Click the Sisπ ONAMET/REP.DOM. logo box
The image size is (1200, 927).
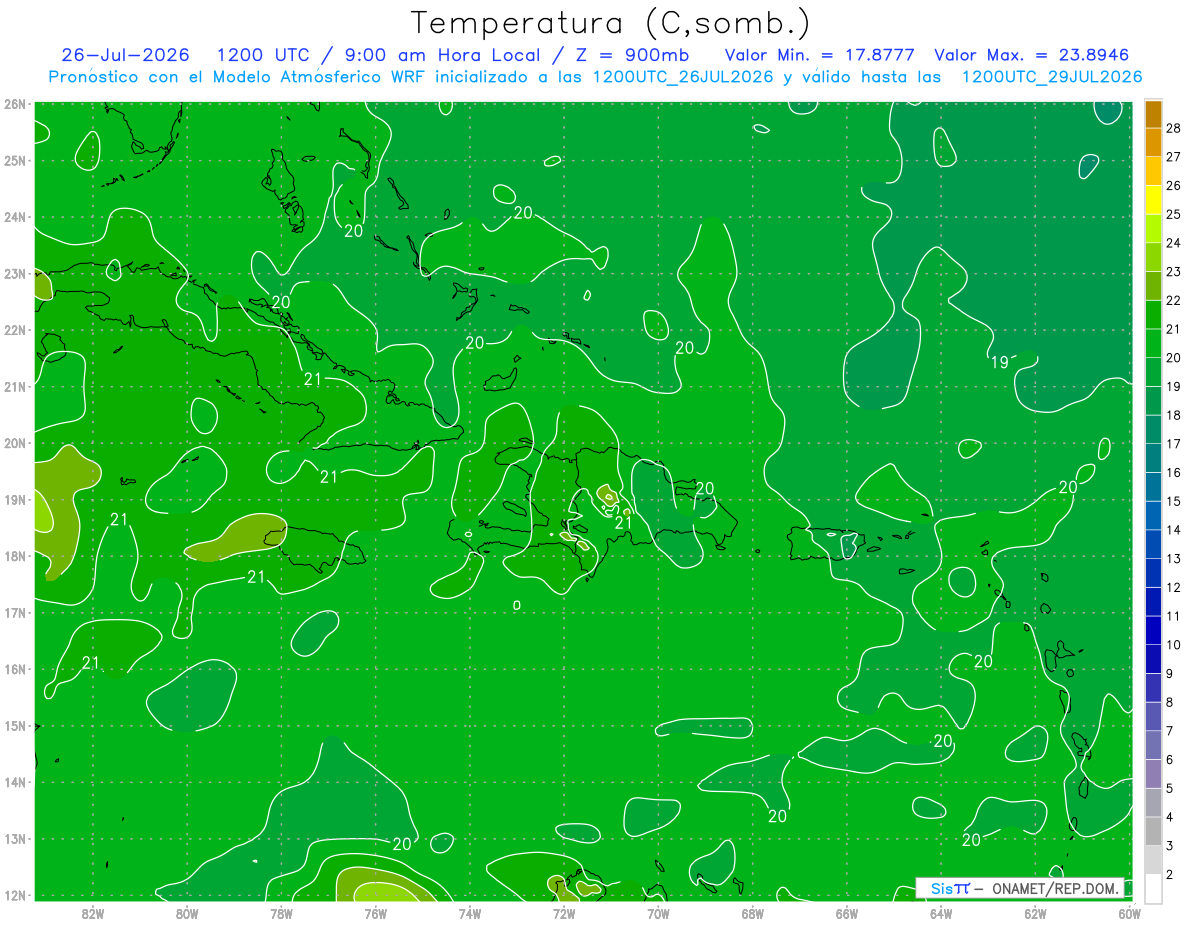1019,888
